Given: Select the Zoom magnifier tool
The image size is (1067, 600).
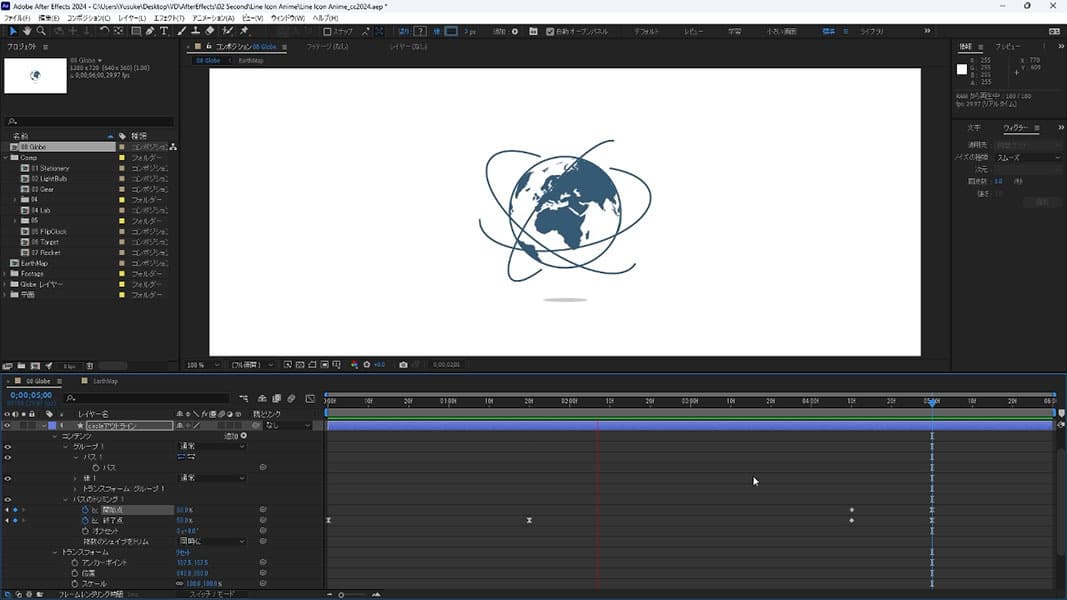Looking at the screenshot, I should click(x=41, y=31).
